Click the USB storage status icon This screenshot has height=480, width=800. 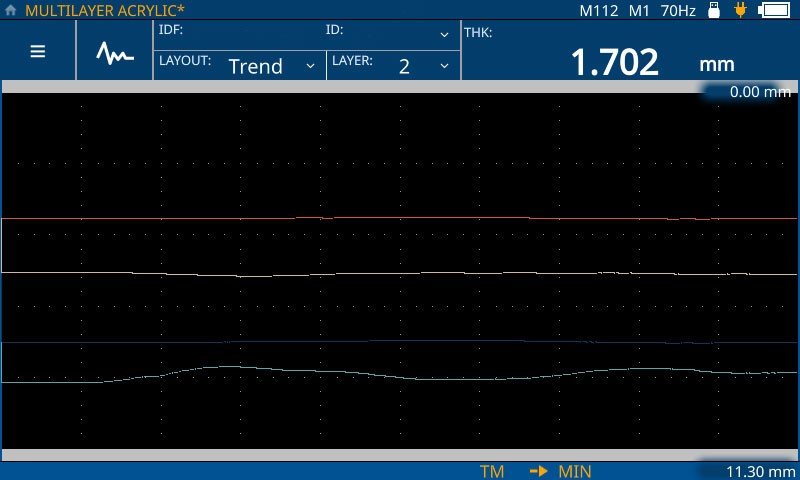click(x=714, y=11)
